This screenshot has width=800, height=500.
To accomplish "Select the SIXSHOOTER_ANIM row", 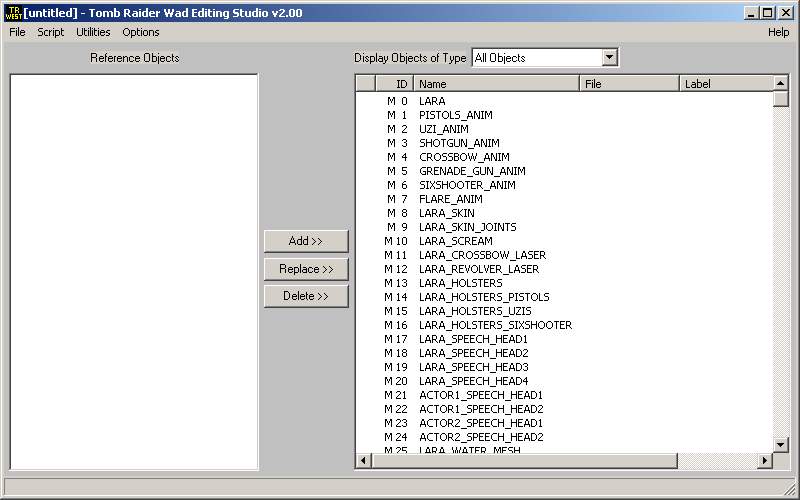I will [x=565, y=185].
